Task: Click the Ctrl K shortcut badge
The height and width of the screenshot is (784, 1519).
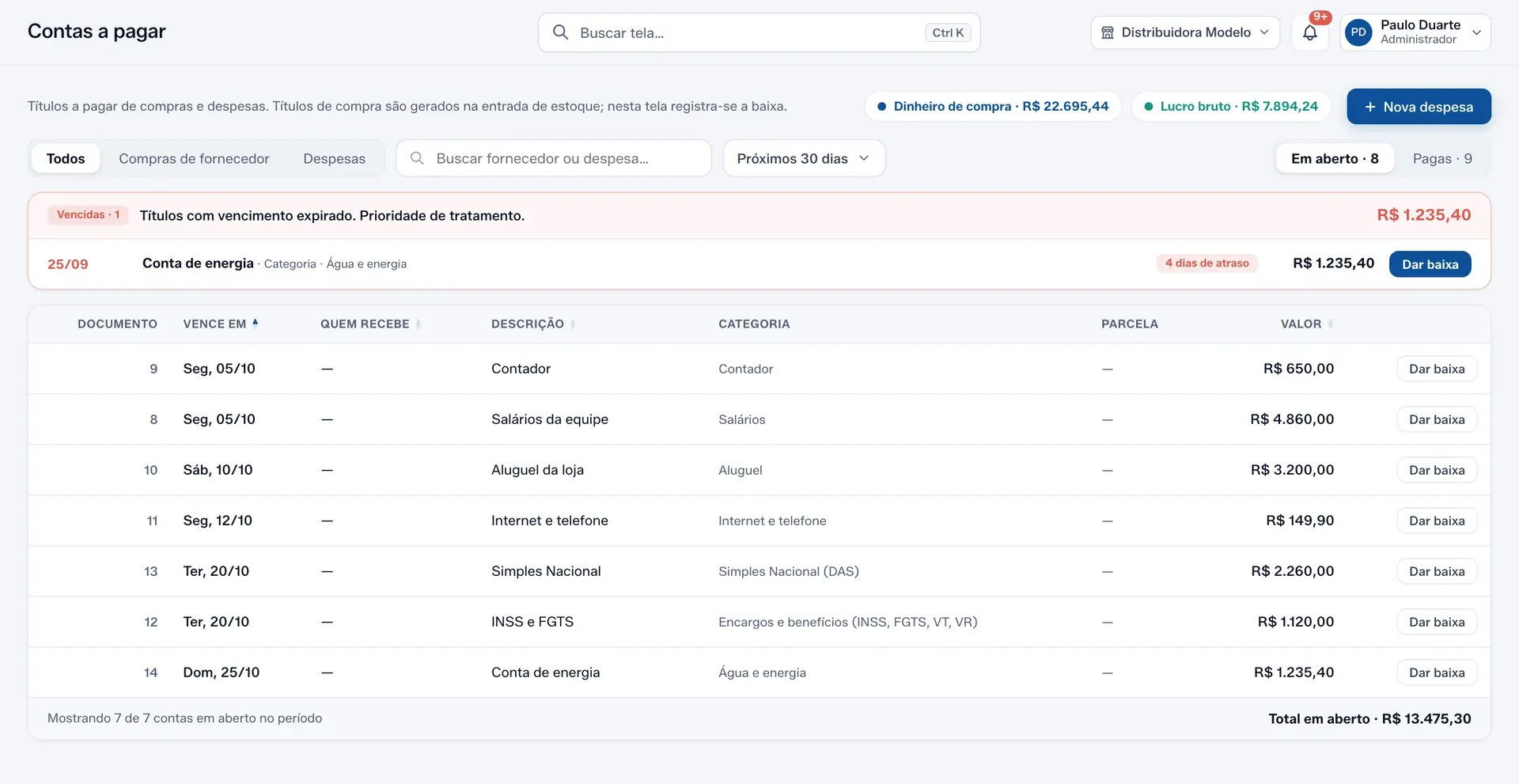Action: (948, 32)
